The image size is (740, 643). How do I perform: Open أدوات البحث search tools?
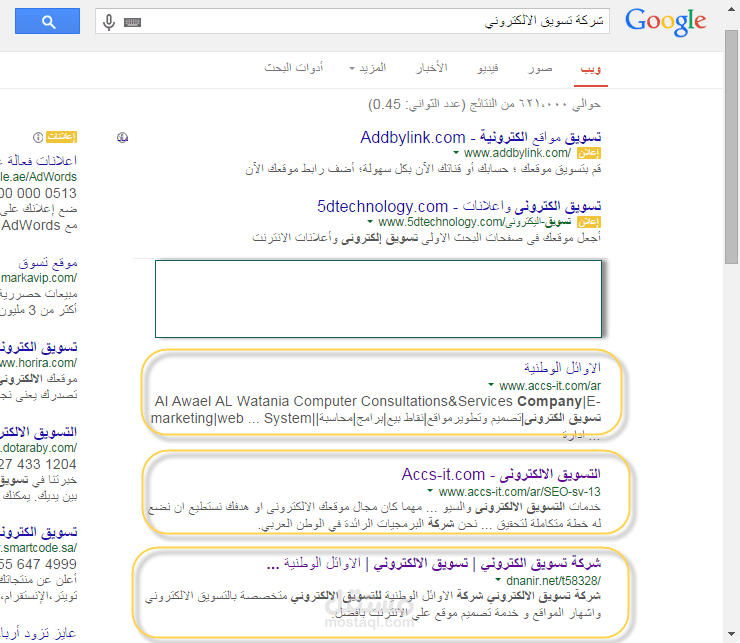tap(294, 68)
